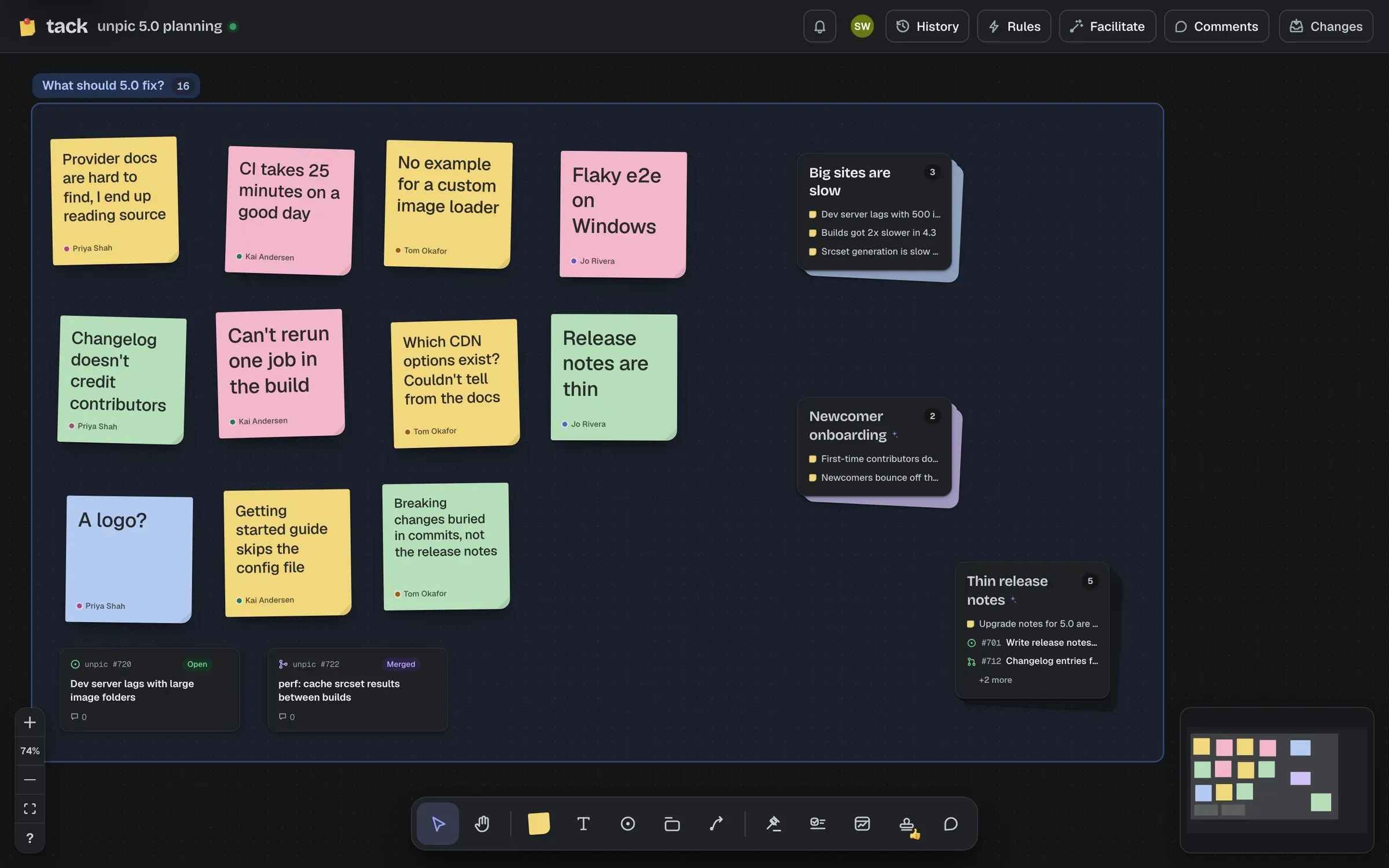This screenshot has height=868, width=1389.
Task: Click AI sparkle beside Thin release notes
Action: tap(1013, 600)
